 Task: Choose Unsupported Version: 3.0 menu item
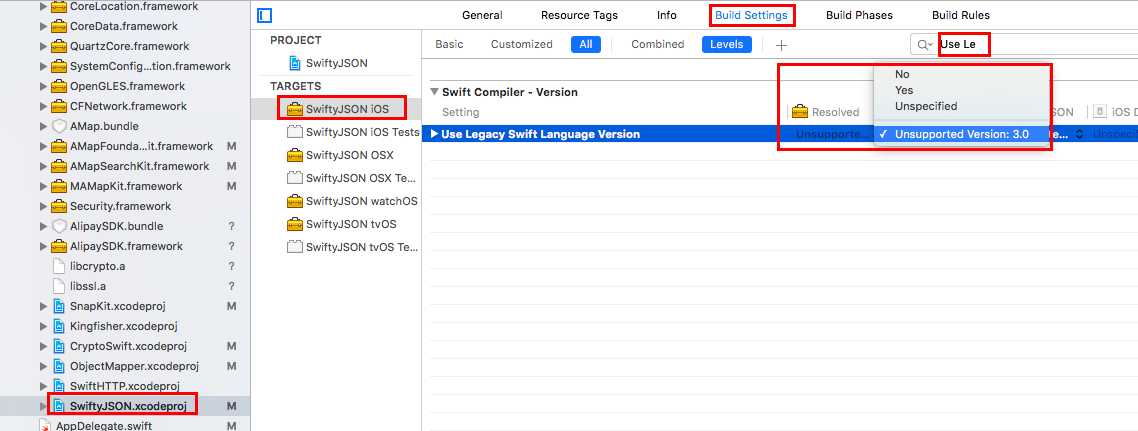coord(962,134)
